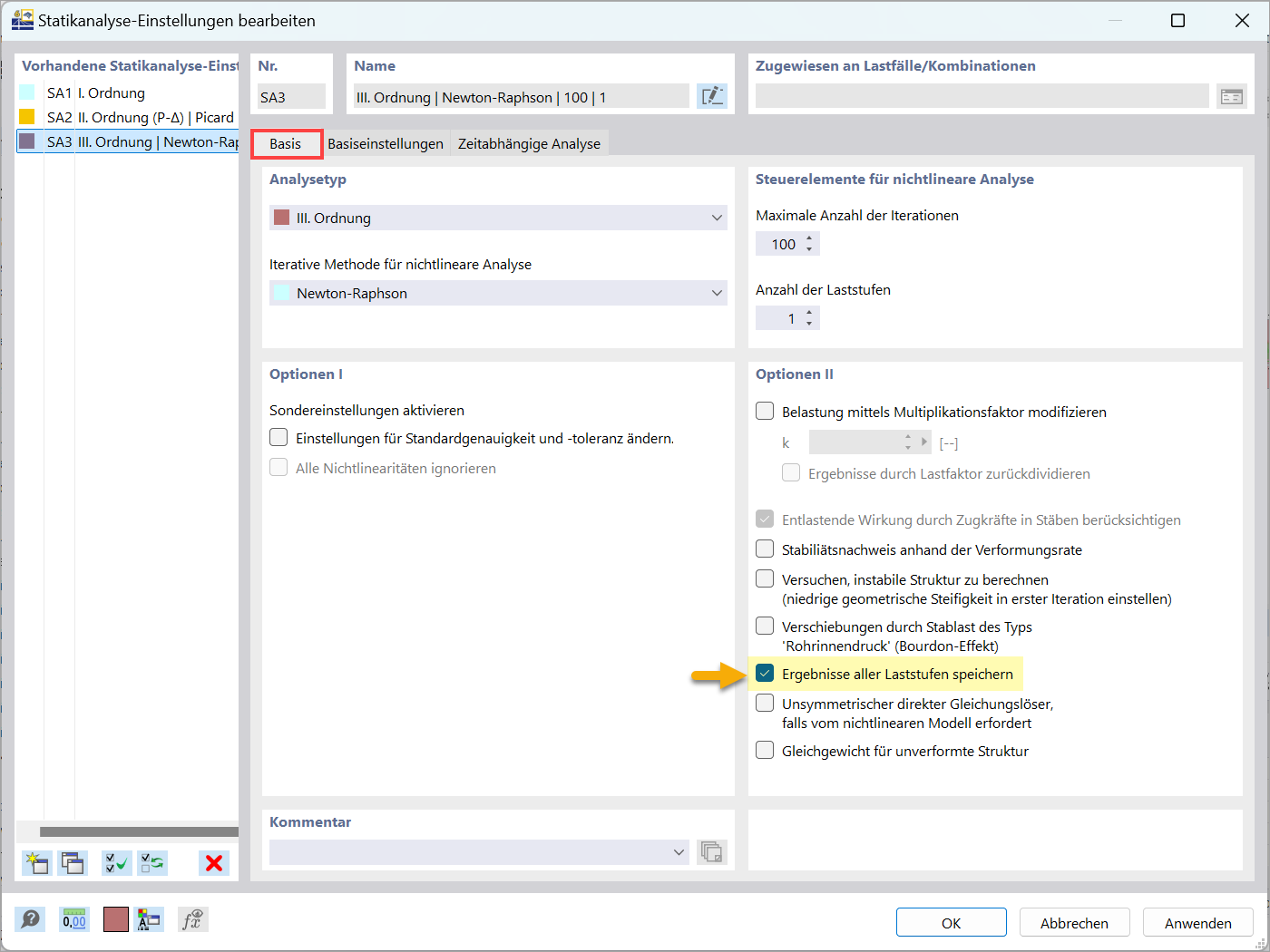The height and width of the screenshot is (952, 1270).
Task: Open the fx formula editor icon
Action: [x=192, y=919]
